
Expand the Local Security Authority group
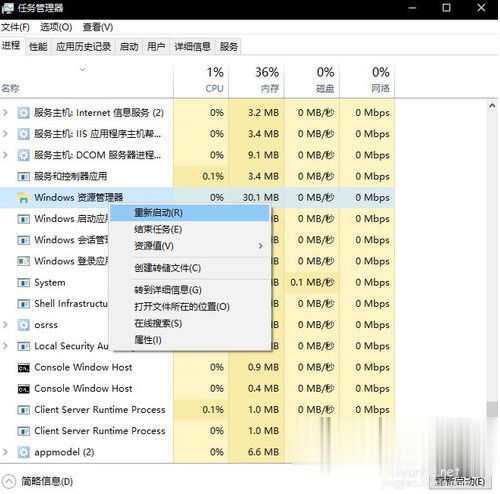point(5,346)
